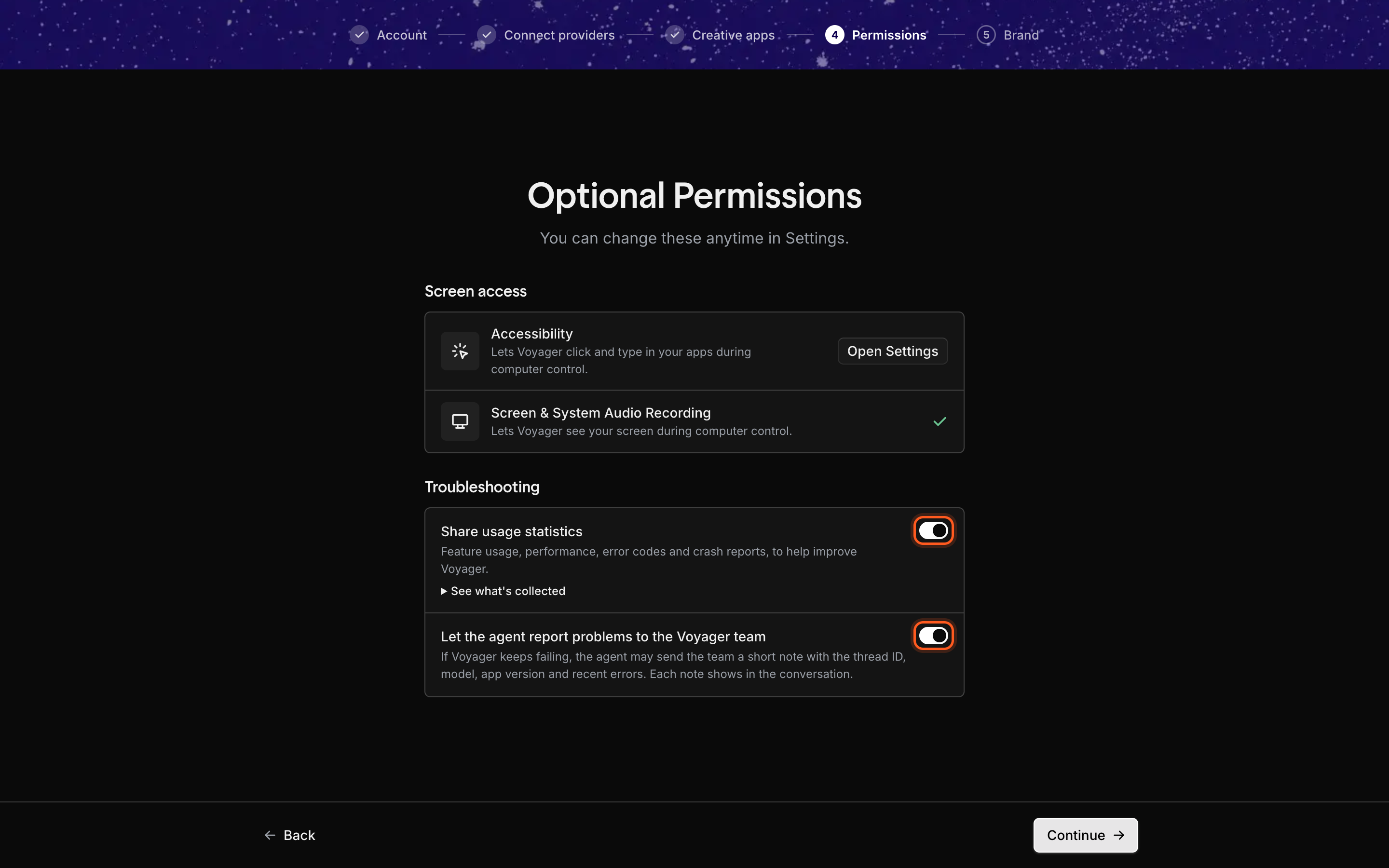Image resolution: width=1389 pixels, height=868 pixels.
Task: Click the step 5 number circle
Action: tap(986, 35)
